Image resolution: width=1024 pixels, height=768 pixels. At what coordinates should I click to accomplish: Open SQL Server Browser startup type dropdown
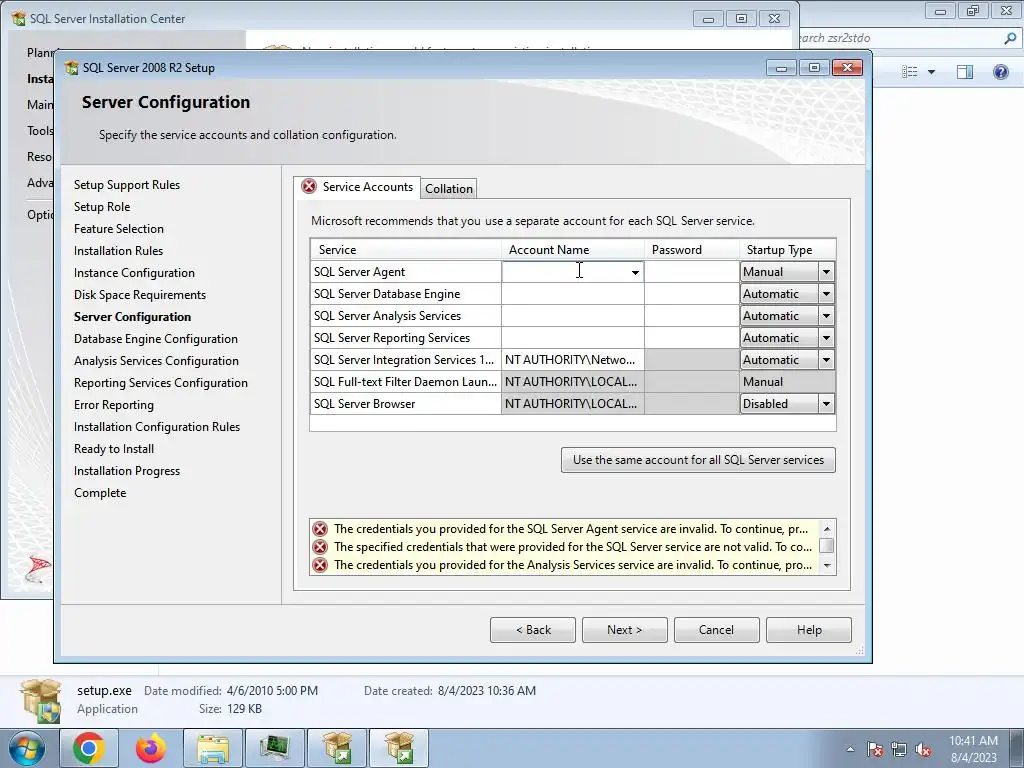pos(826,404)
